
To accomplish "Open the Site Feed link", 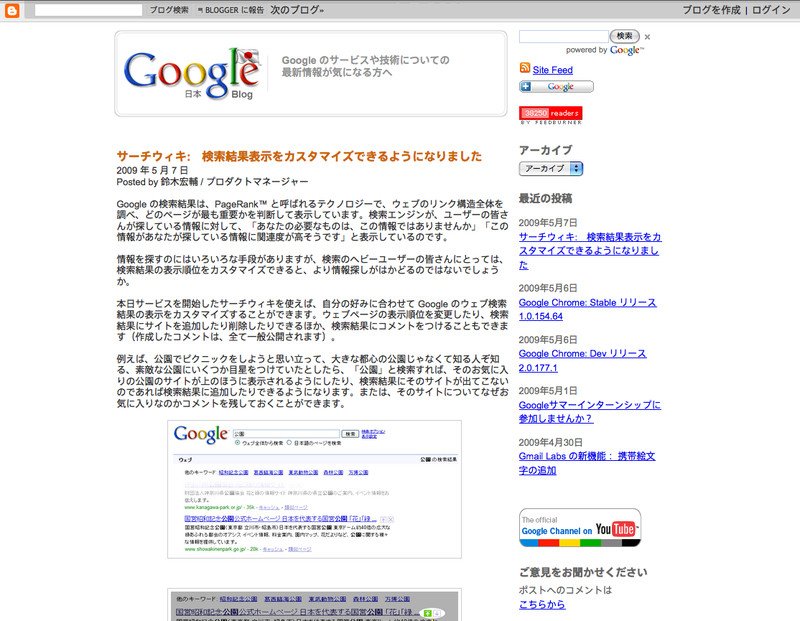I will point(553,70).
